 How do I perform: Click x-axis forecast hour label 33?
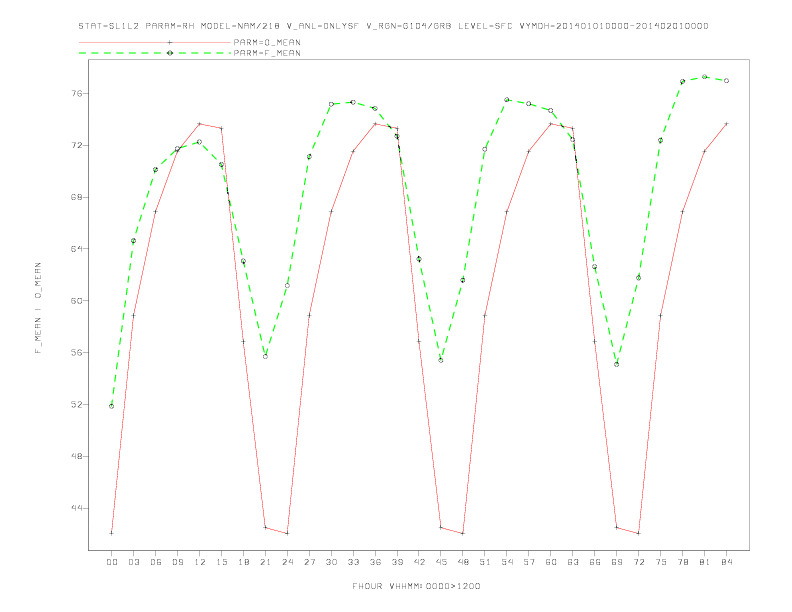click(x=353, y=562)
